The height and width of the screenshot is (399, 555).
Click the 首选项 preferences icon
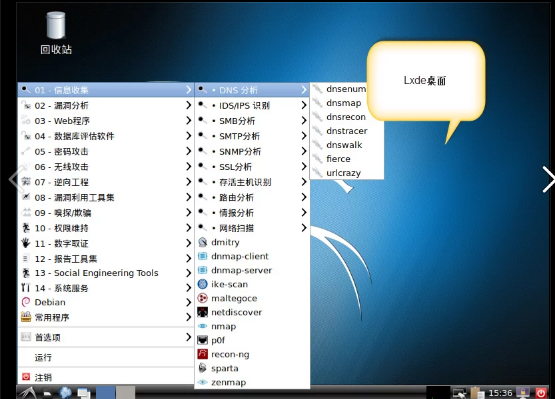click(x=26, y=337)
